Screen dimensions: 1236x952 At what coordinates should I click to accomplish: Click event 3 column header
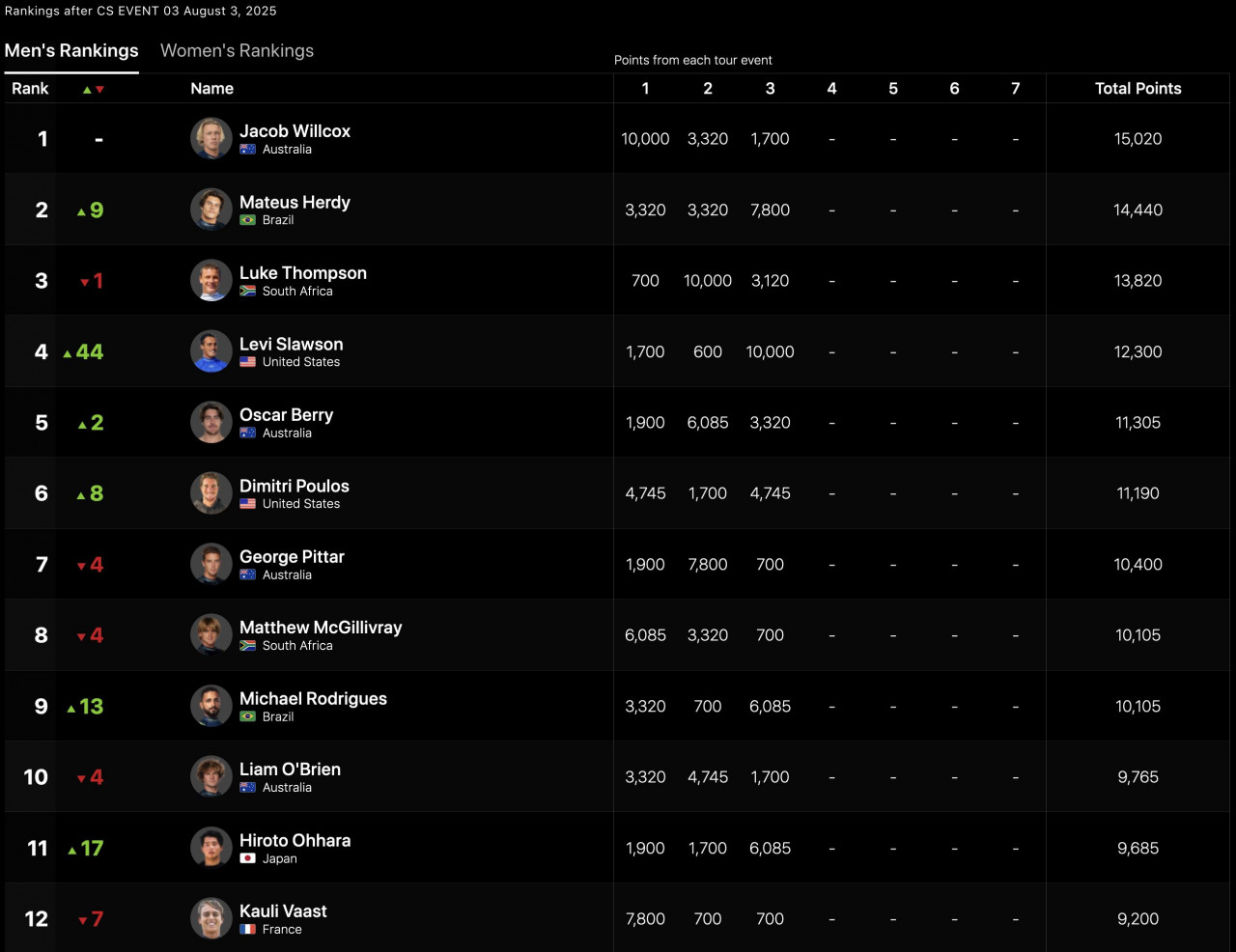pos(770,88)
